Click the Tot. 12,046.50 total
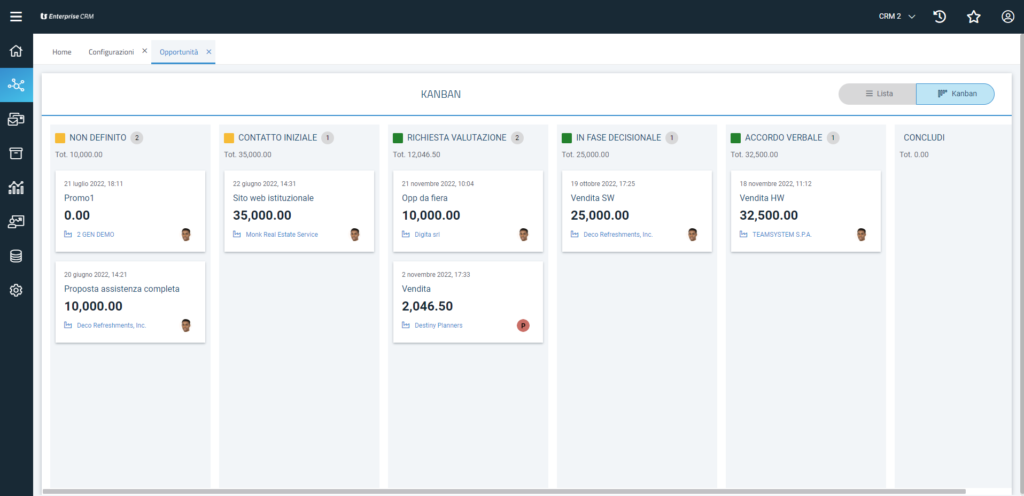 [x=417, y=155]
